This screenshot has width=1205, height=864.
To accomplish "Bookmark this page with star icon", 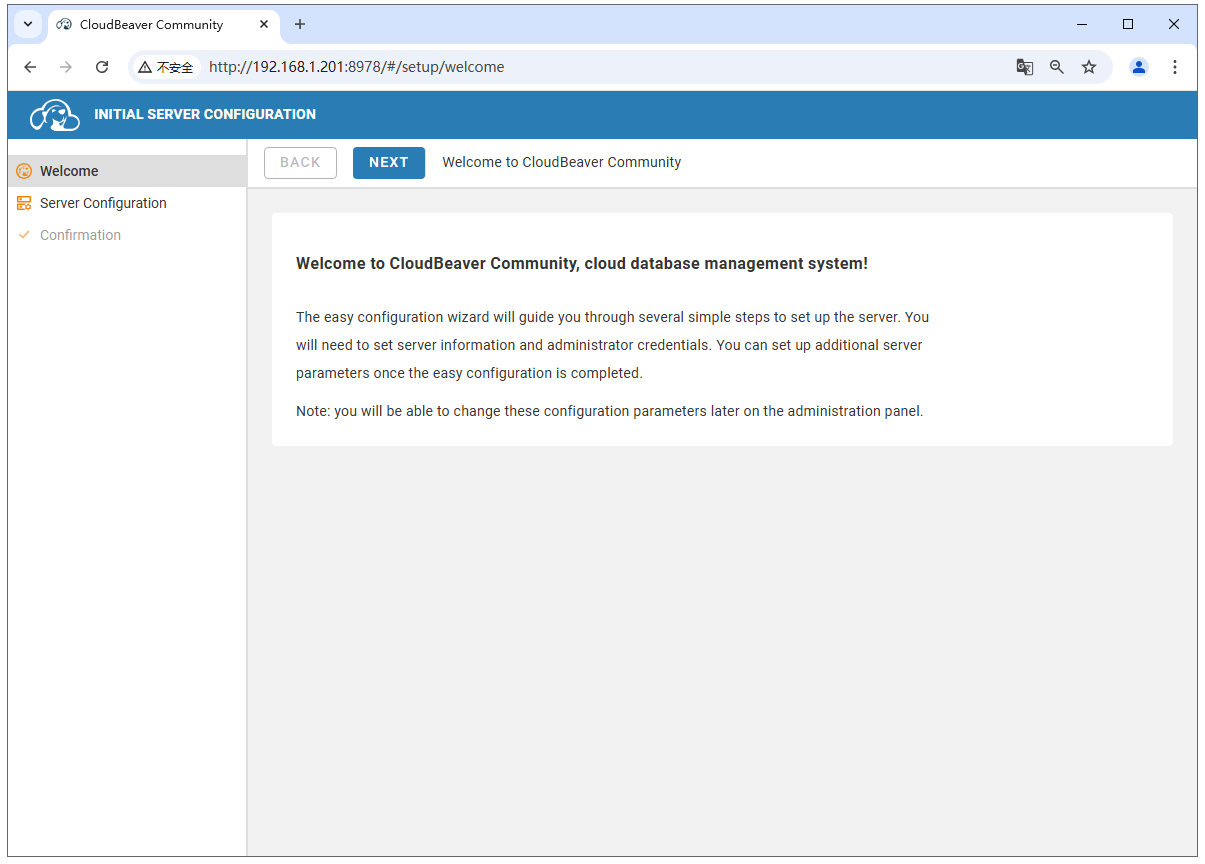I will (x=1089, y=67).
